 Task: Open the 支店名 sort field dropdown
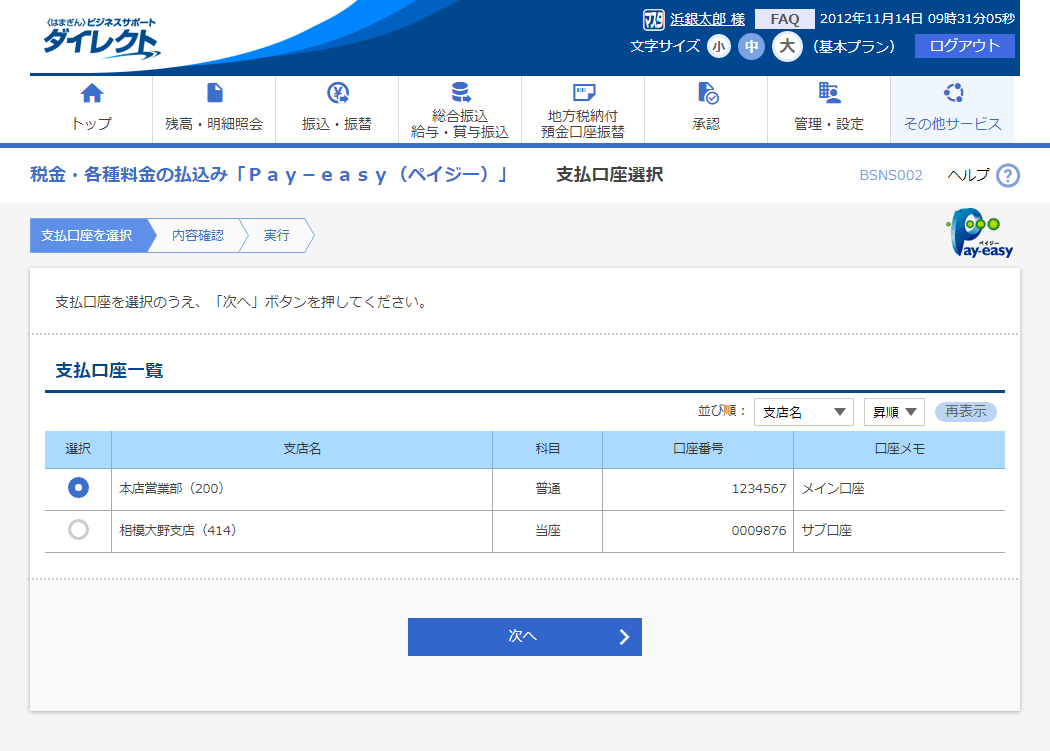tap(803, 412)
